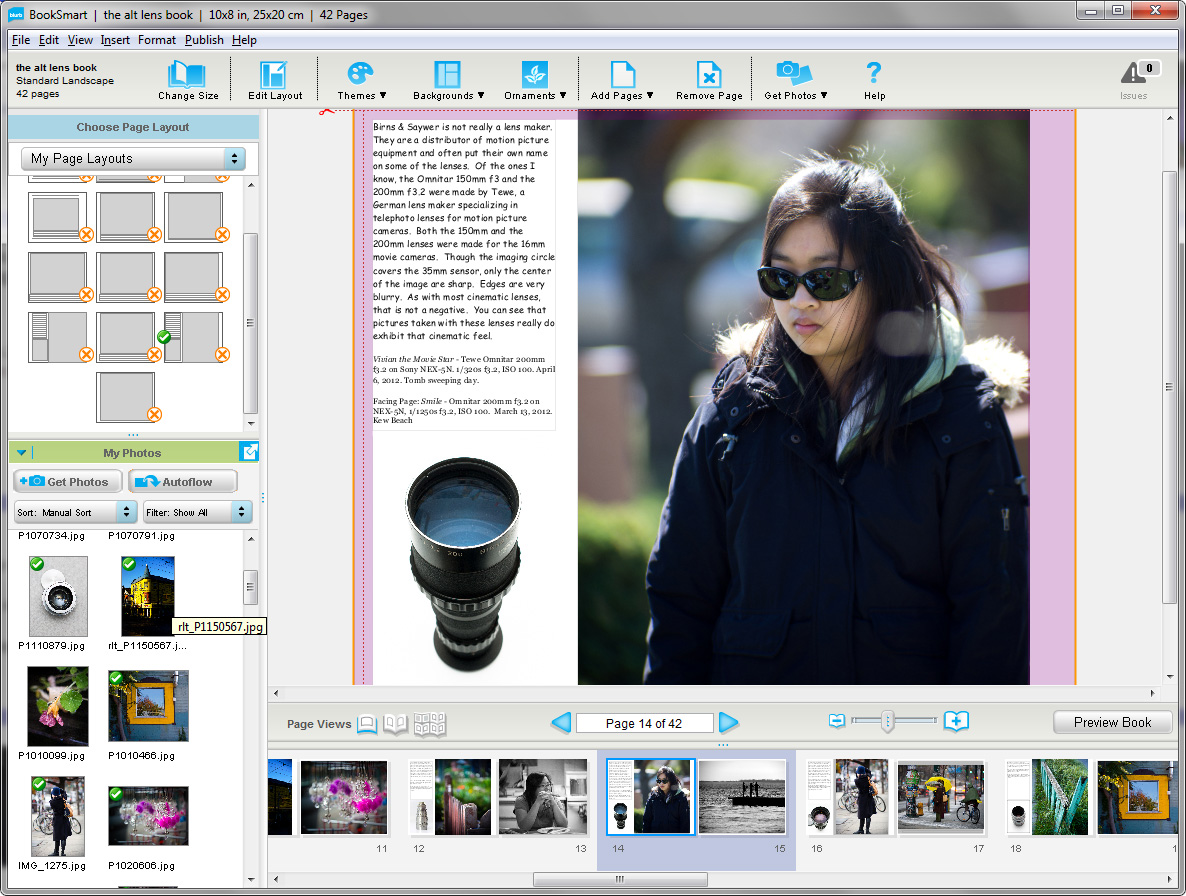This screenshot has width=1186, height=896.
Task: Open the Publish menu
Action: tap(204, 40)
